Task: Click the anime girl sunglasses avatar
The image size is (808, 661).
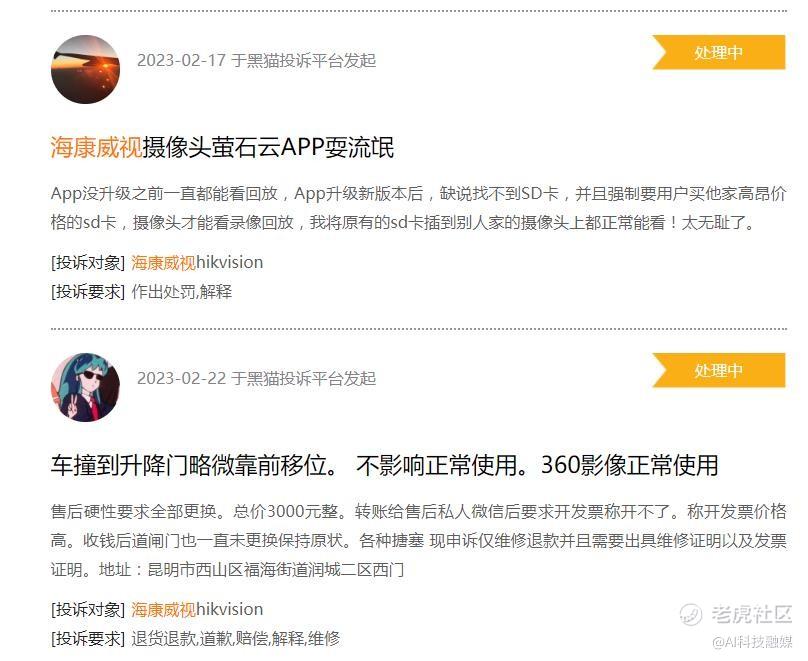Action: 86,387
